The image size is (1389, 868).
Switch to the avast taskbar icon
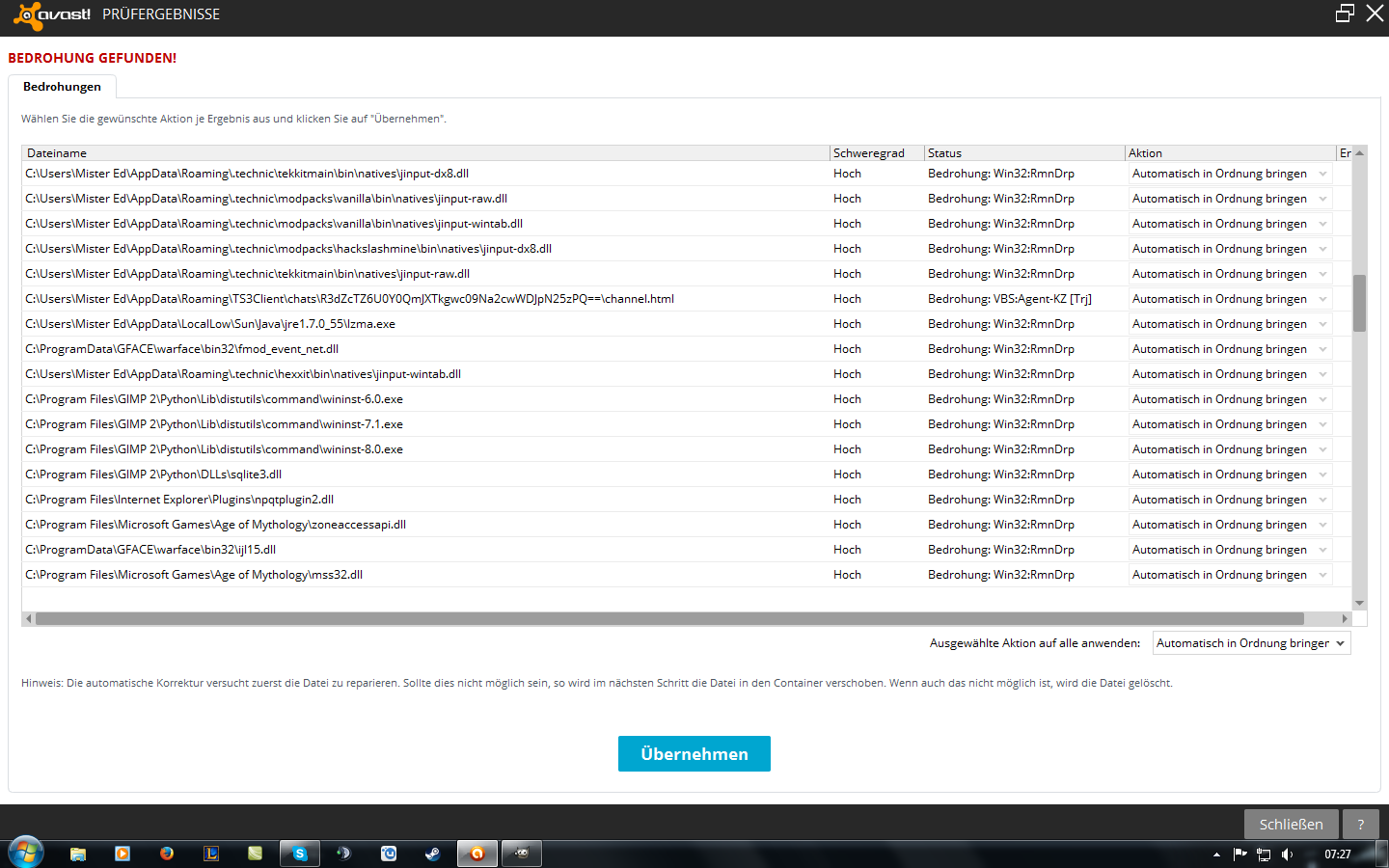pyautogui.click(x=477, y=854)
